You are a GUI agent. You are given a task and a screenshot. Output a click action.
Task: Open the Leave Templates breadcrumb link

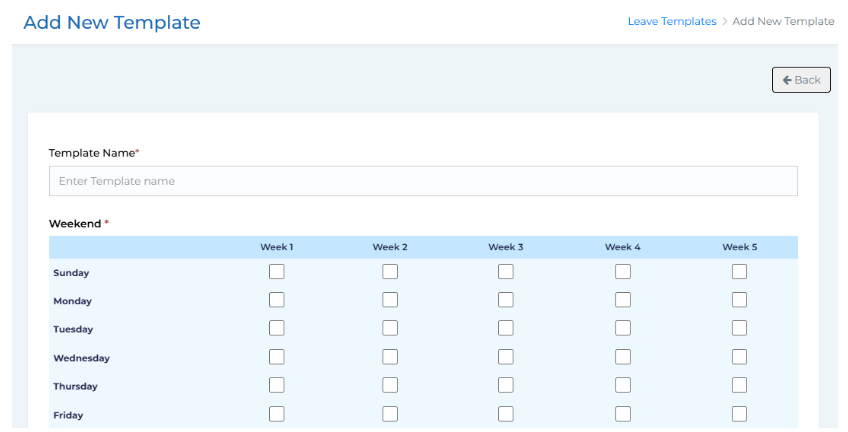click(x=671, y=21)
